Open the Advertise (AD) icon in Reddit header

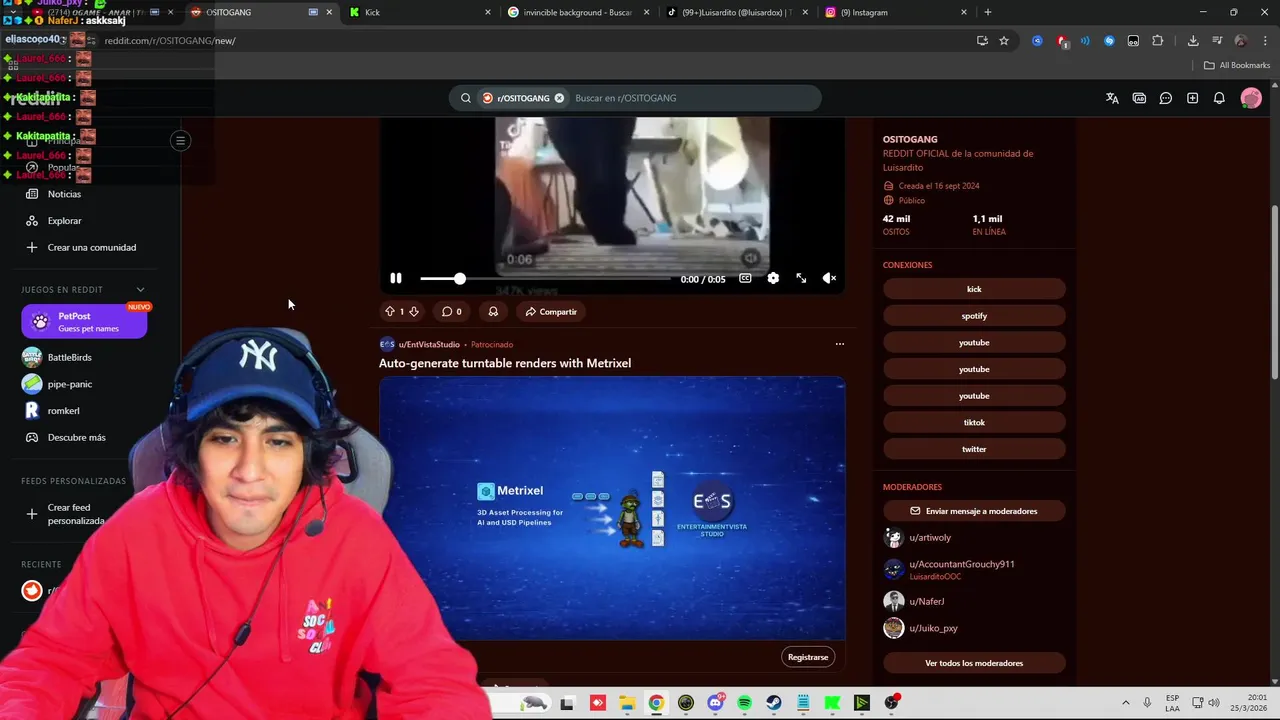[x=1139, y=98]
